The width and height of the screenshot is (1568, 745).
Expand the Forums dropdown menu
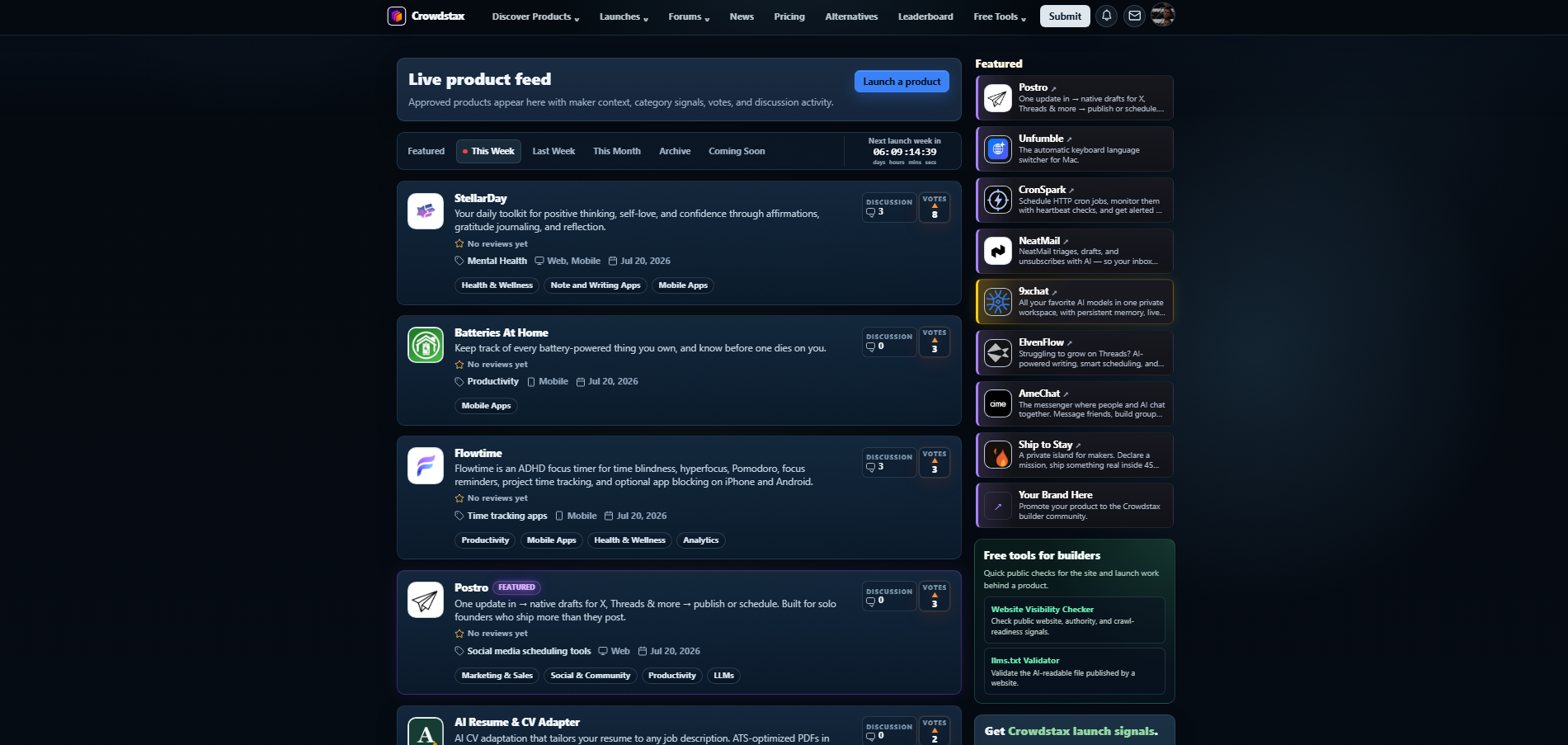(689, 17)
